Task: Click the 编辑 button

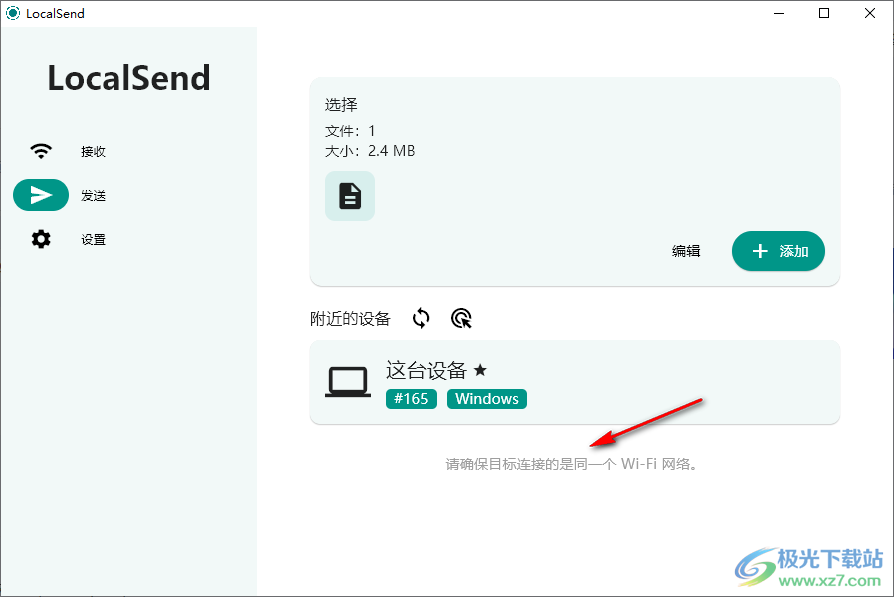Action: coord(686,251)
